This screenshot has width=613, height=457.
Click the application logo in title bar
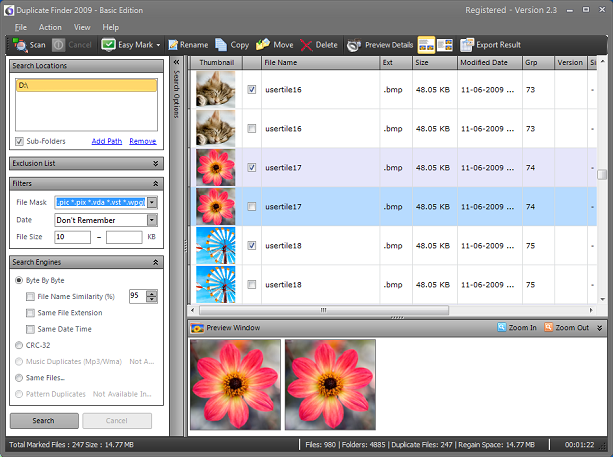[9, 11]
